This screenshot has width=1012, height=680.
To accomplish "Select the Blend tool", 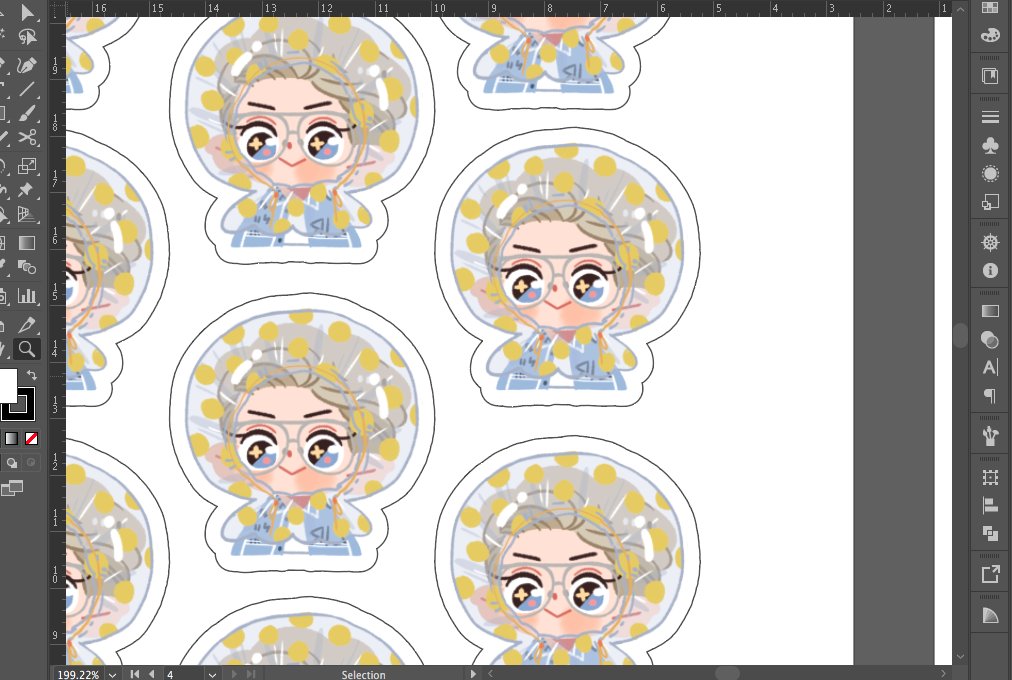I will tap(27, 266).
